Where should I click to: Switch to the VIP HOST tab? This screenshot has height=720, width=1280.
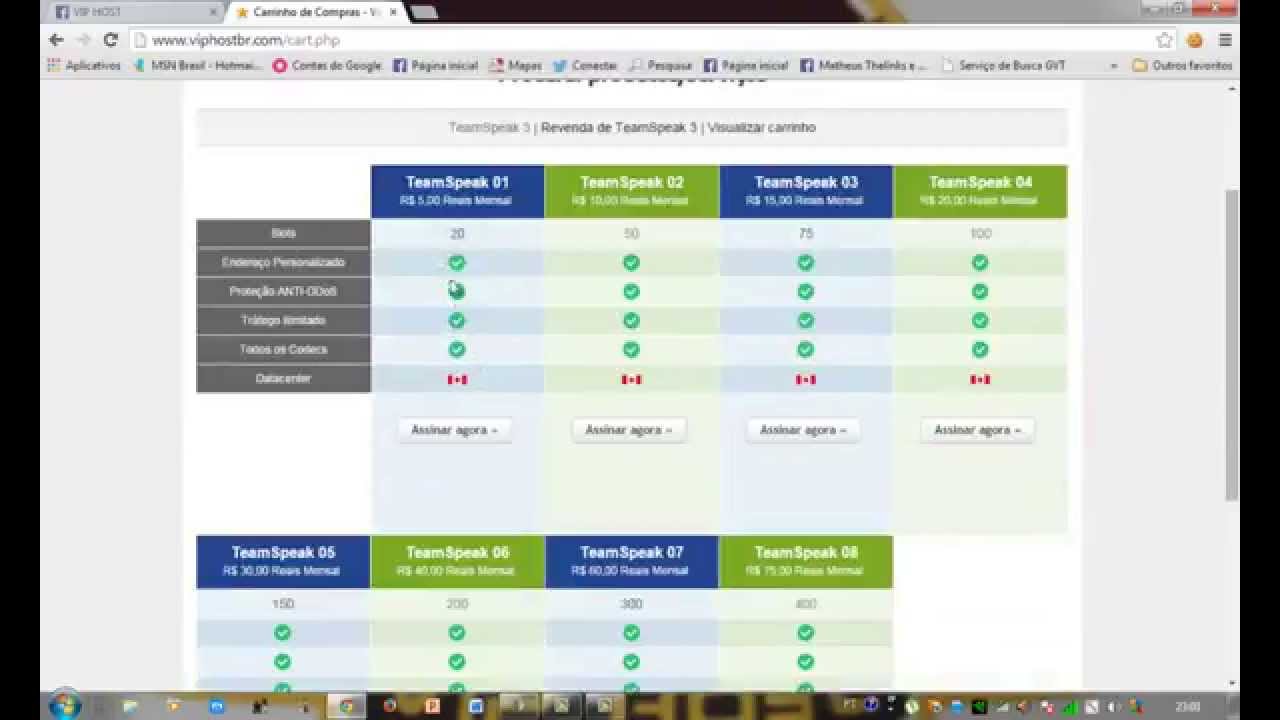135,12
